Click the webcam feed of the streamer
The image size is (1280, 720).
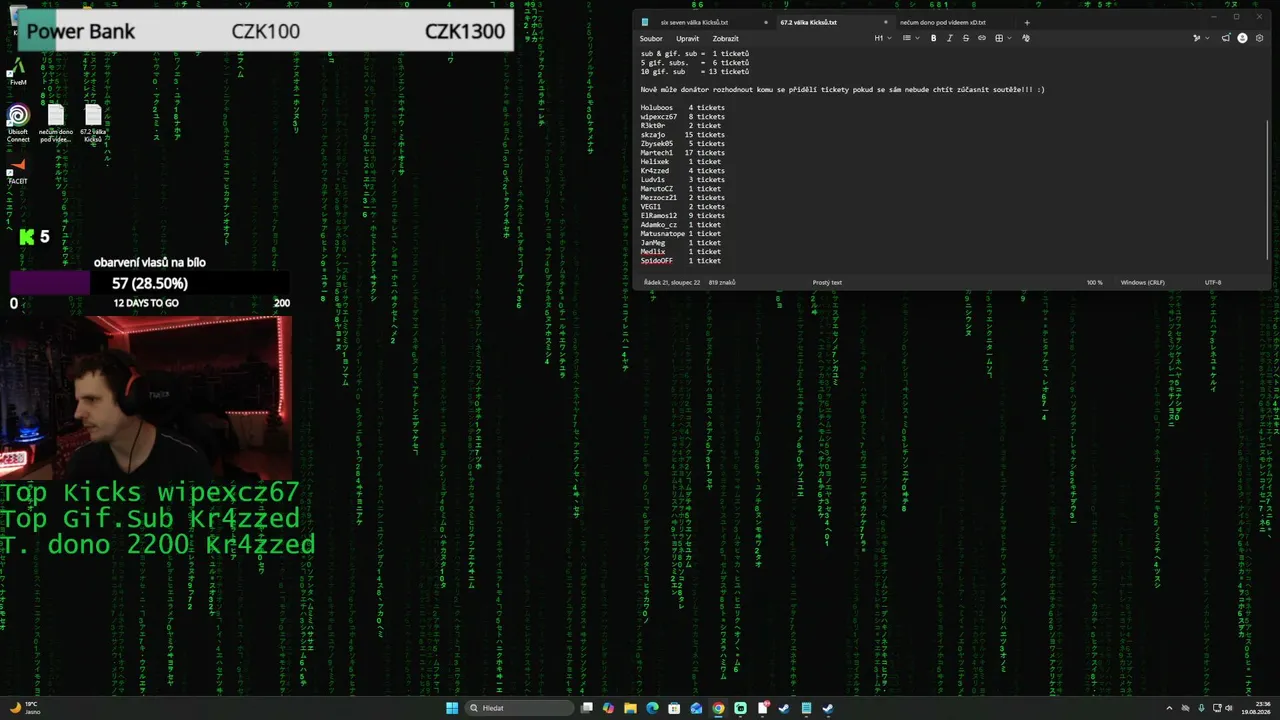pyautogui.click(x=148, y=398)
